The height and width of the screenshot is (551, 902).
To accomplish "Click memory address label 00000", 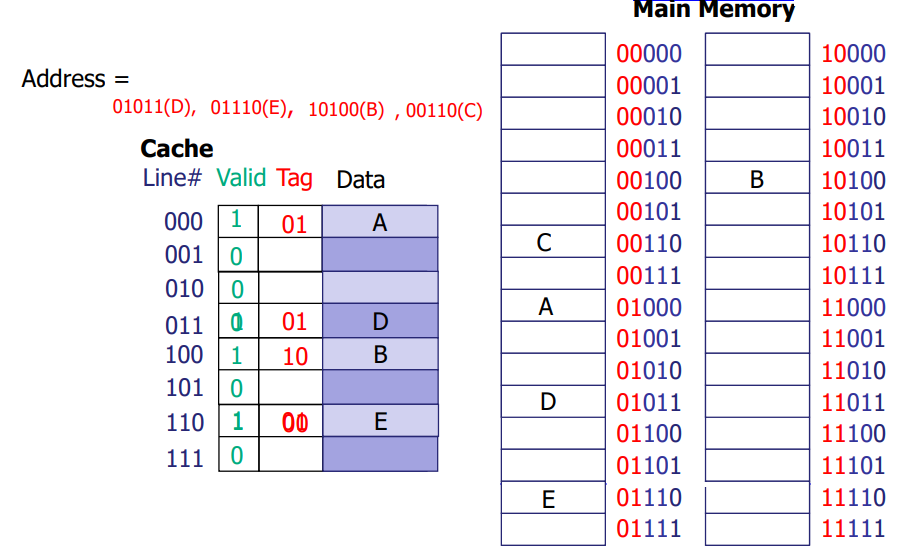I will coord(649,53).
